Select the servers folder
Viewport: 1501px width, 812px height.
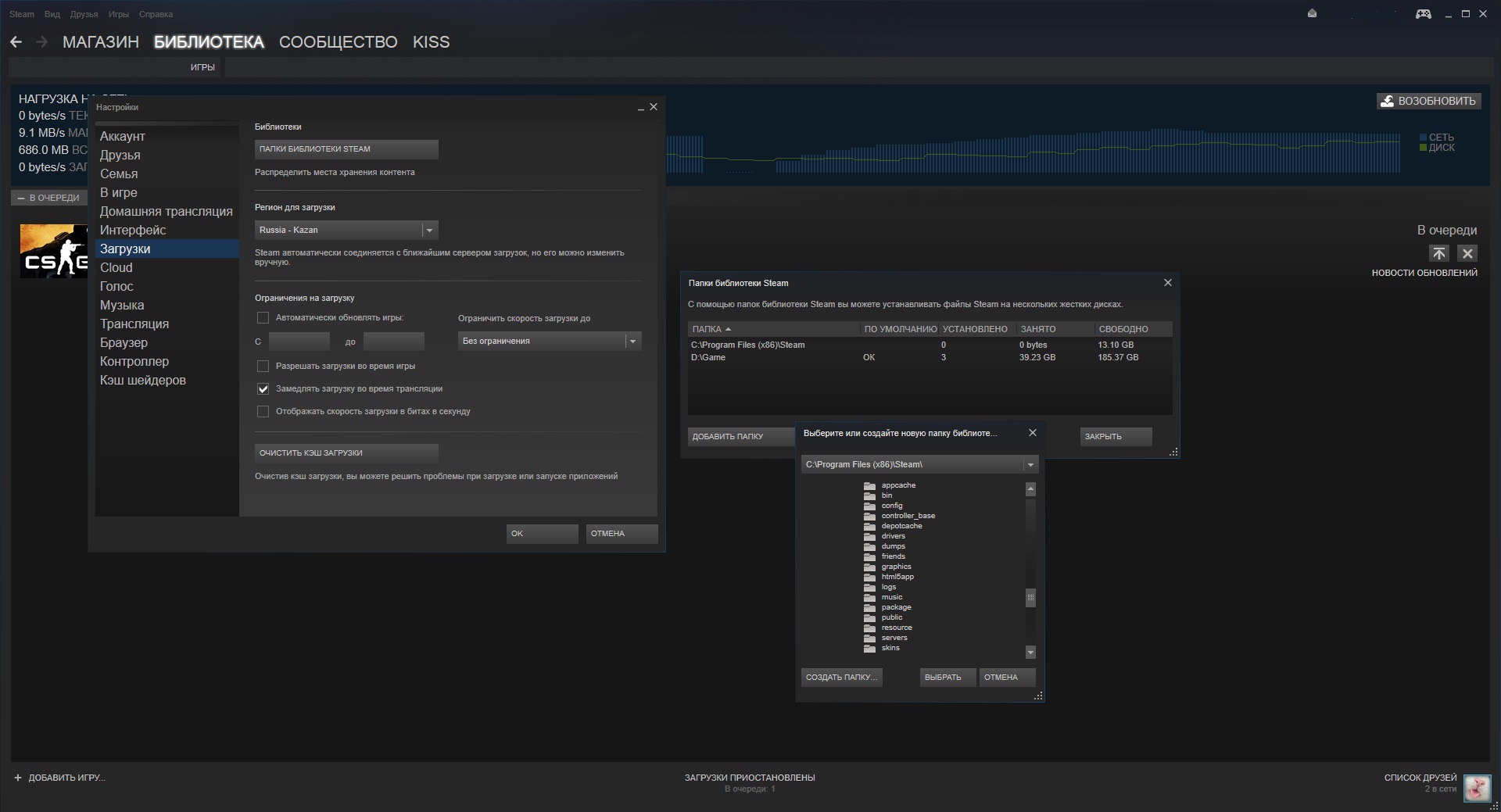coord(894,638)
